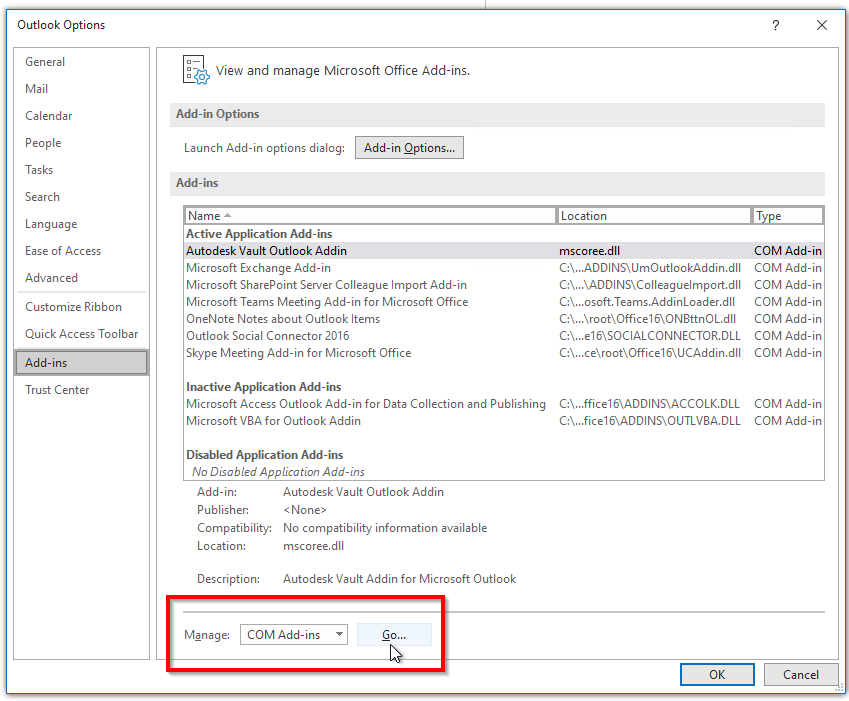Open Advanced options
This screenshot has height=701, width=849.
[51, 278]
